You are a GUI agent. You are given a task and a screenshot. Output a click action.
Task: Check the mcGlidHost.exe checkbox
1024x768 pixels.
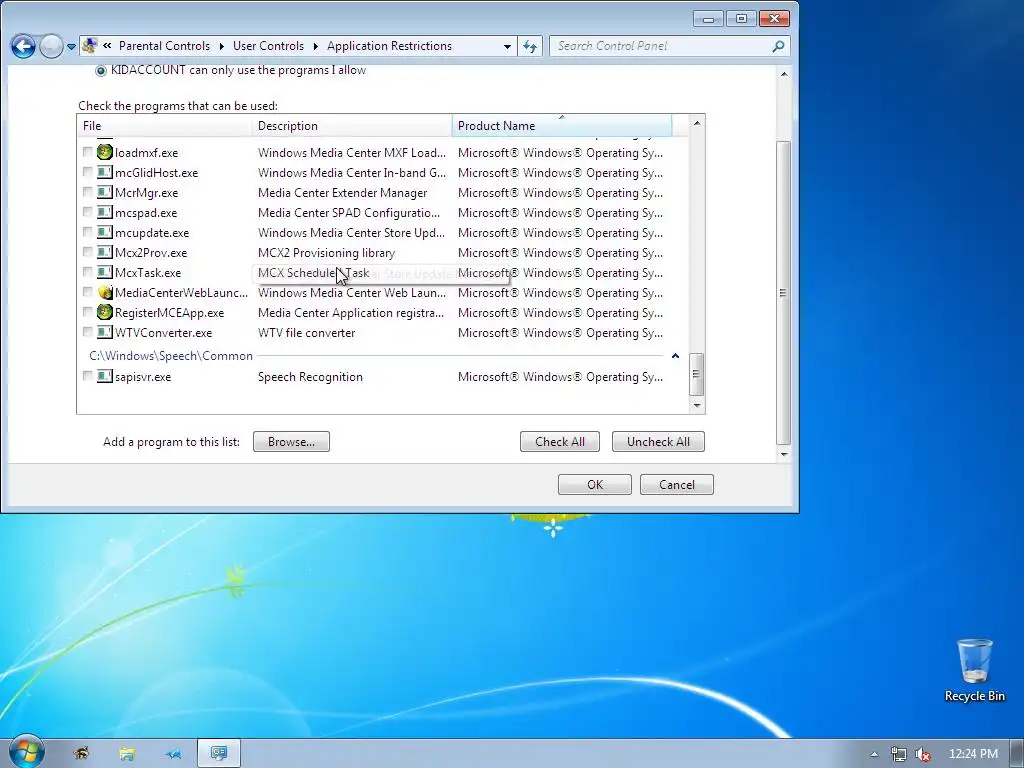[88, 172]
